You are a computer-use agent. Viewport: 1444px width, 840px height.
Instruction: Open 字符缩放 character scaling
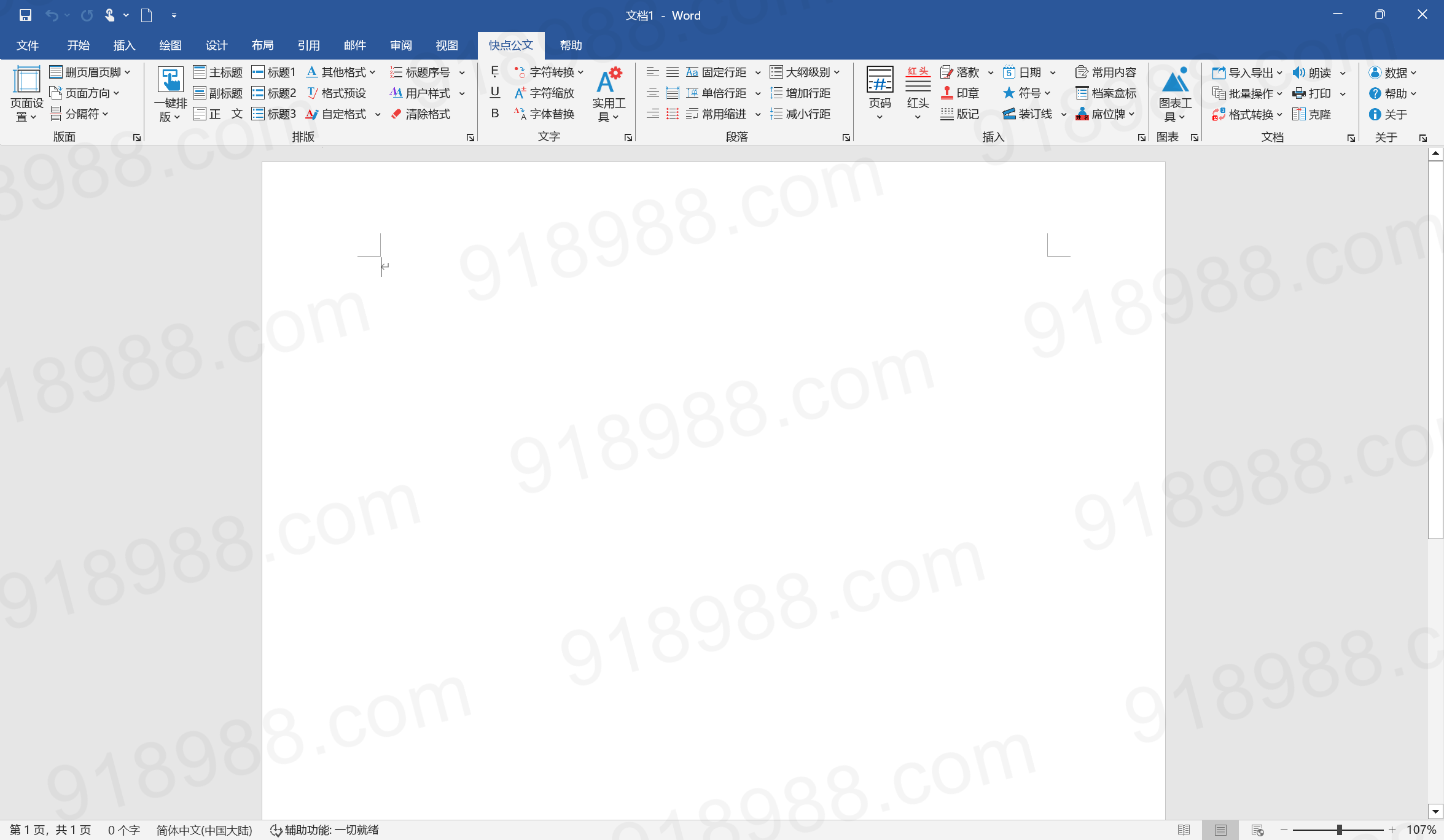(x=545, y=93)
